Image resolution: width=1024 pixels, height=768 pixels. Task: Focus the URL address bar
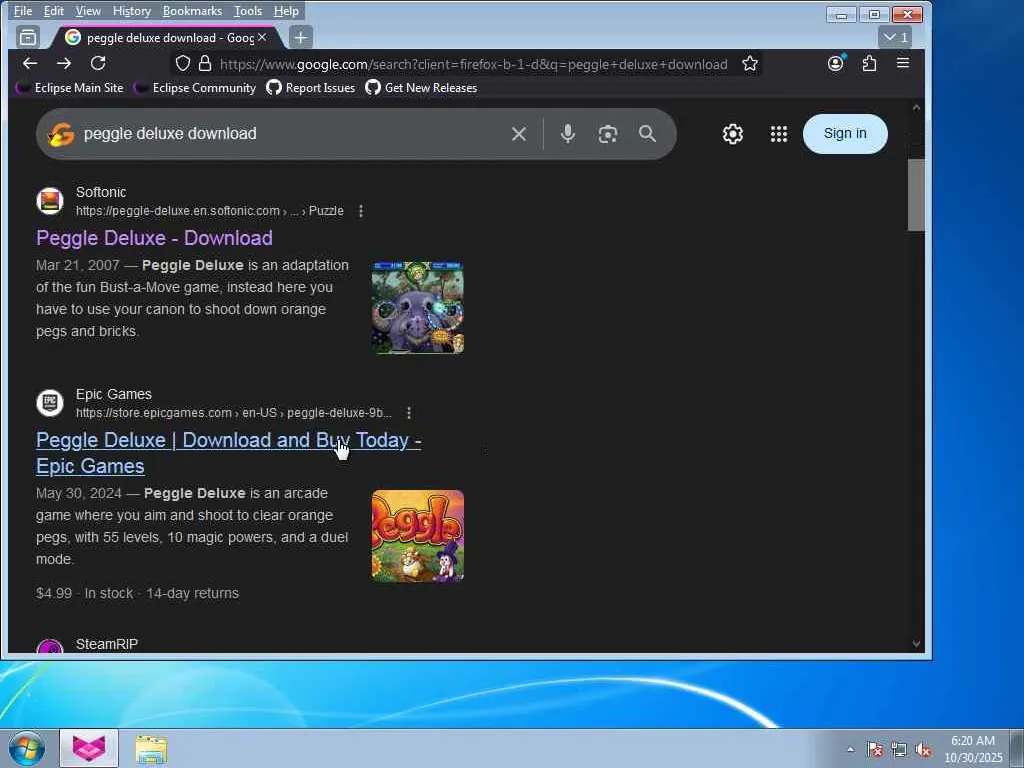pos(473,64)
